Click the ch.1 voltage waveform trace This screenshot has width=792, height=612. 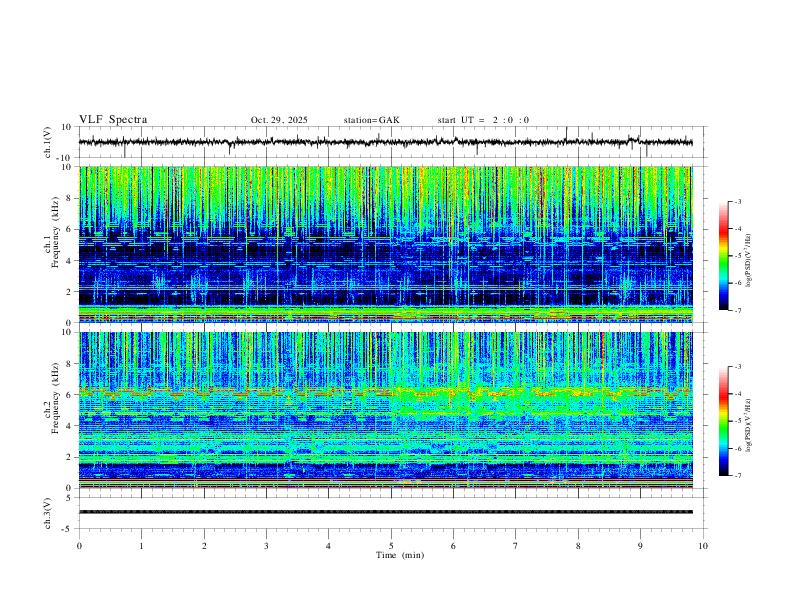pos(386,142)
